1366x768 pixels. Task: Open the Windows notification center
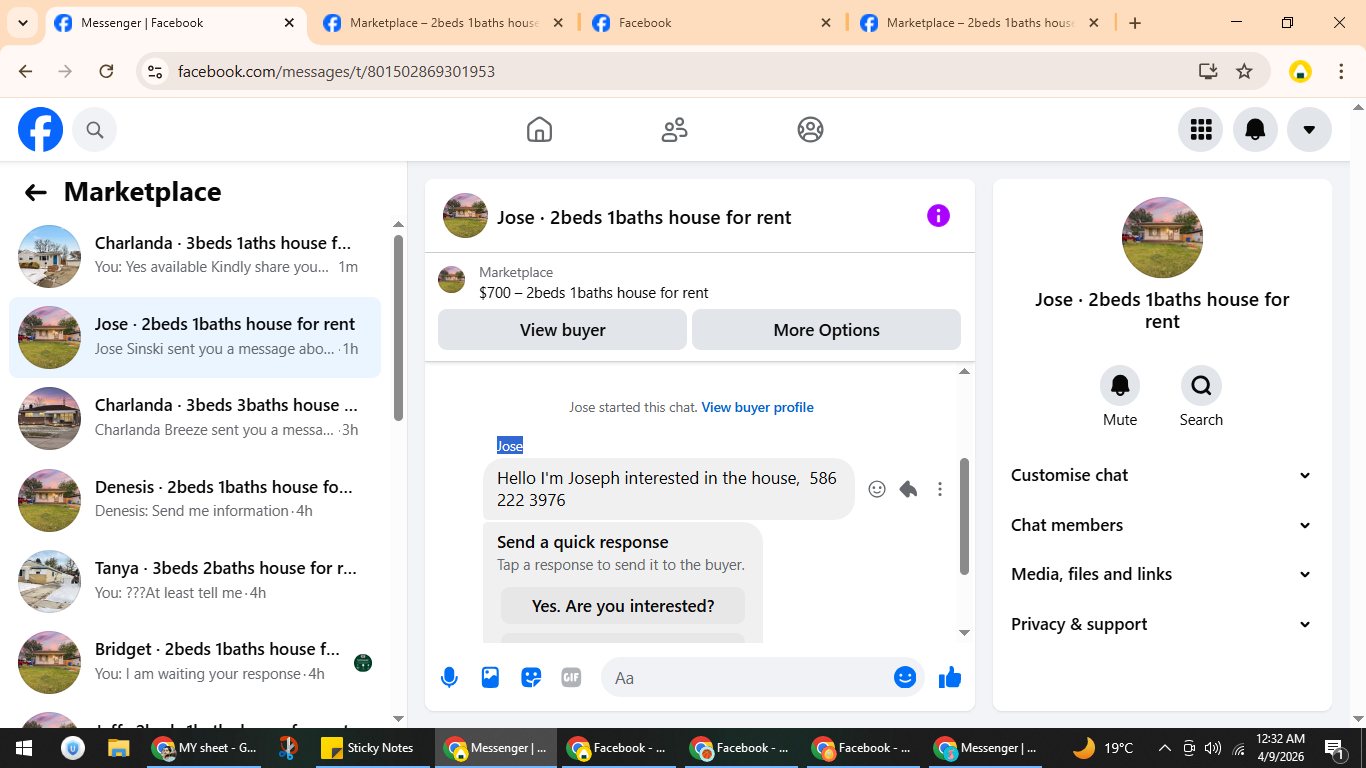pyautogui.click(x=1334, y=748)
